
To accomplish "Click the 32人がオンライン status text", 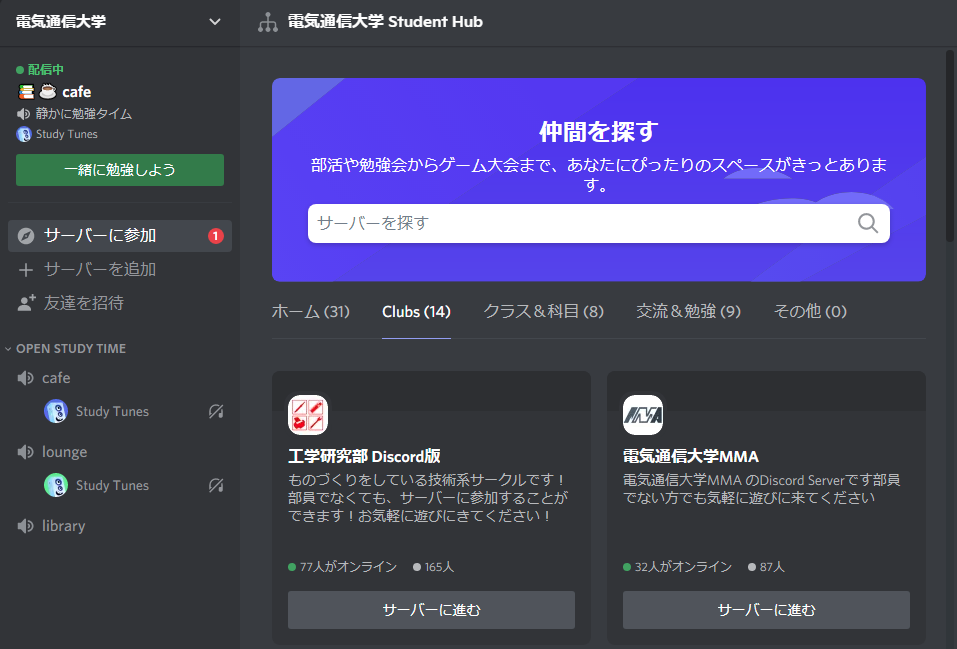I will click(683, 567).
